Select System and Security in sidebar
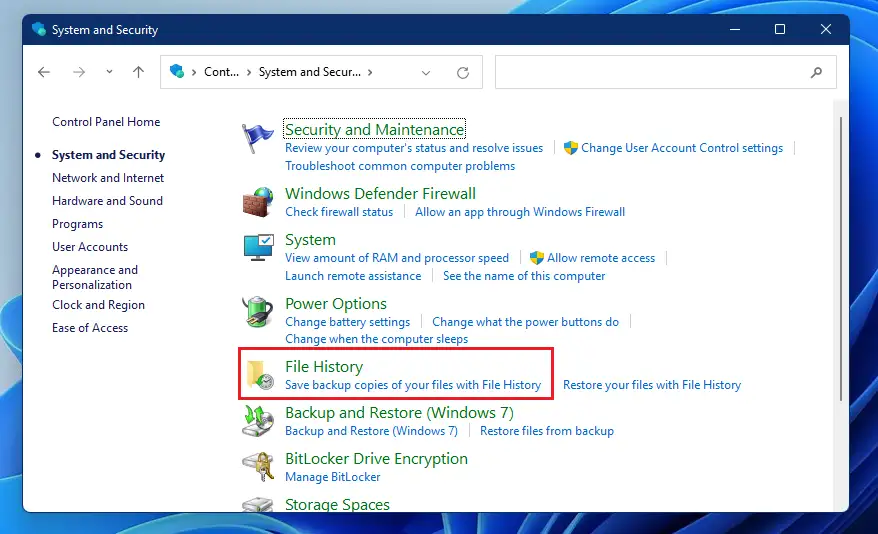 (x=108, y=154)
